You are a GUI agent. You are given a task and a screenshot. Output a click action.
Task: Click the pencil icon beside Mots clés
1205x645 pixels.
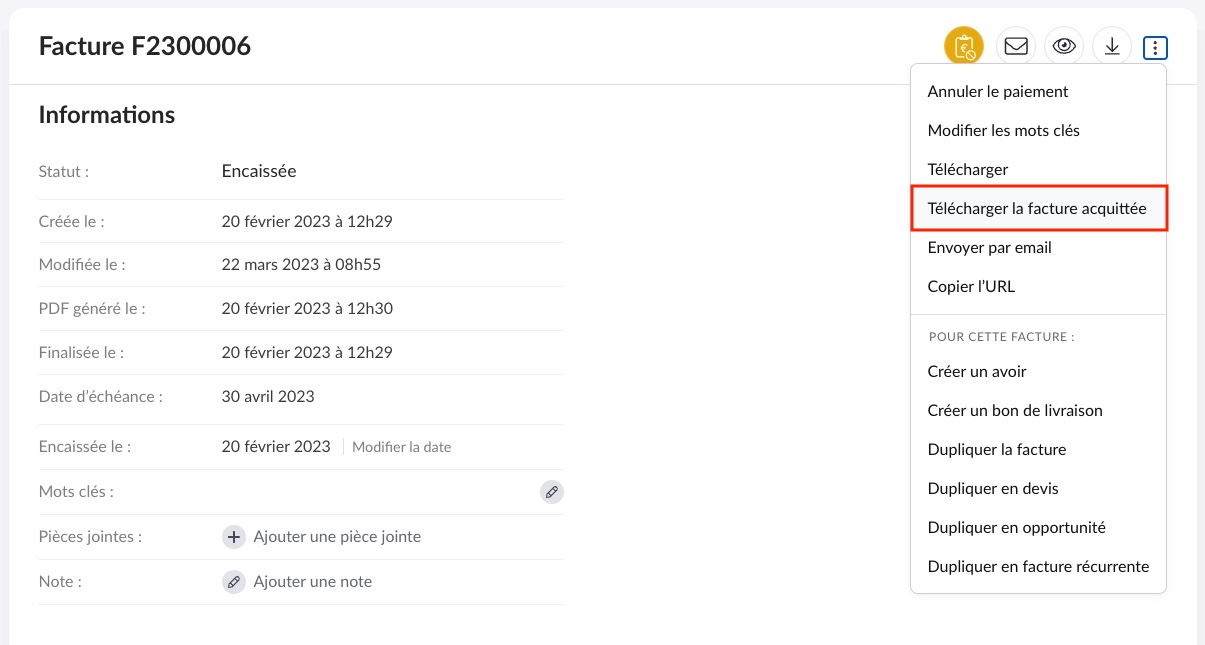[551, 492]
